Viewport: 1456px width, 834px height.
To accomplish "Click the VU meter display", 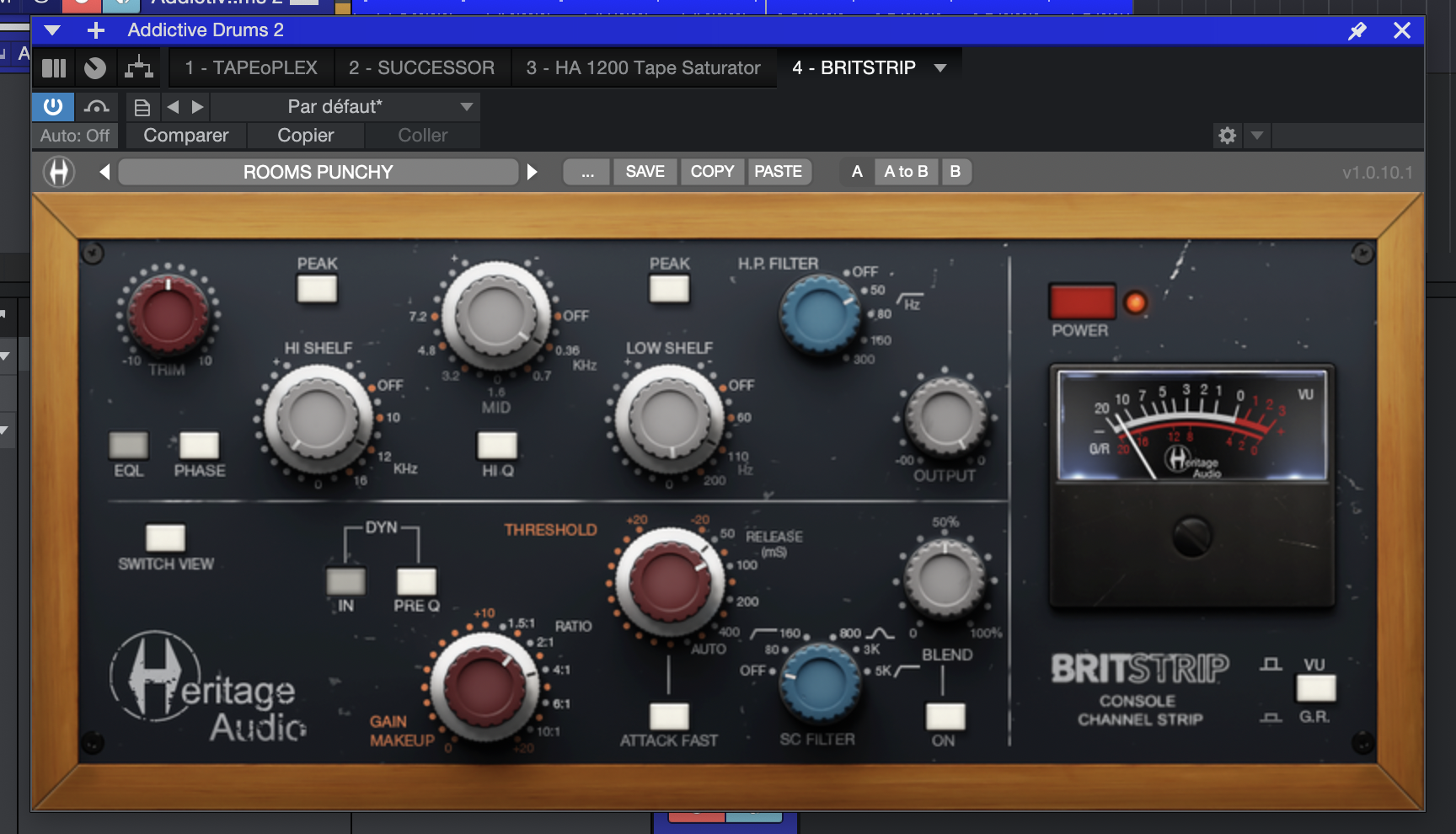I will pos(1191,425).
